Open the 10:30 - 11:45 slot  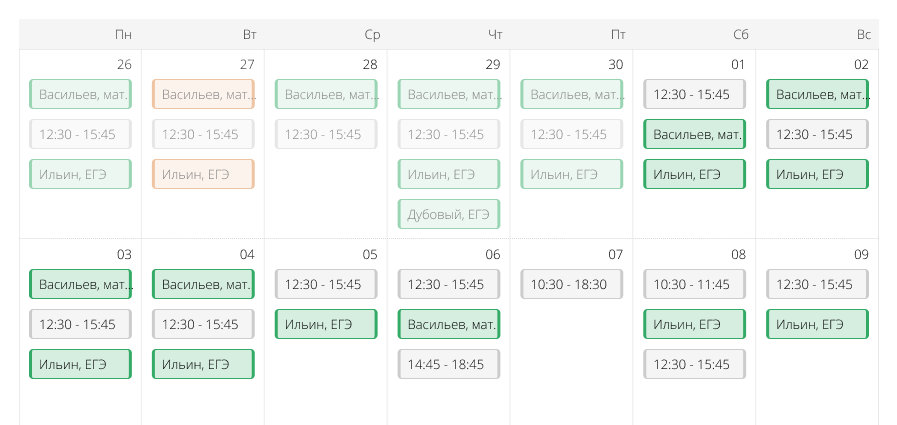[694, 284]
